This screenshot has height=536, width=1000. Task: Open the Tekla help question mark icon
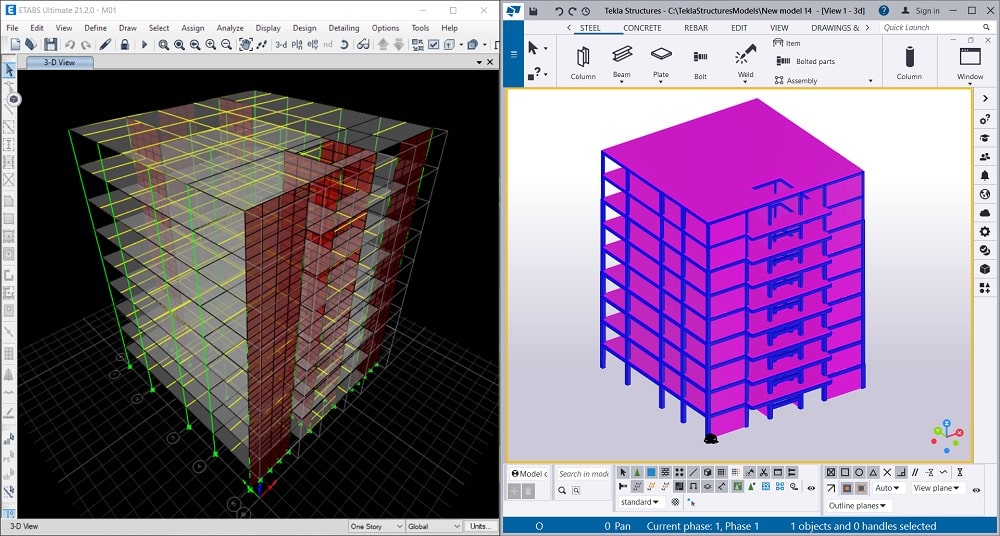coord(884,10)
